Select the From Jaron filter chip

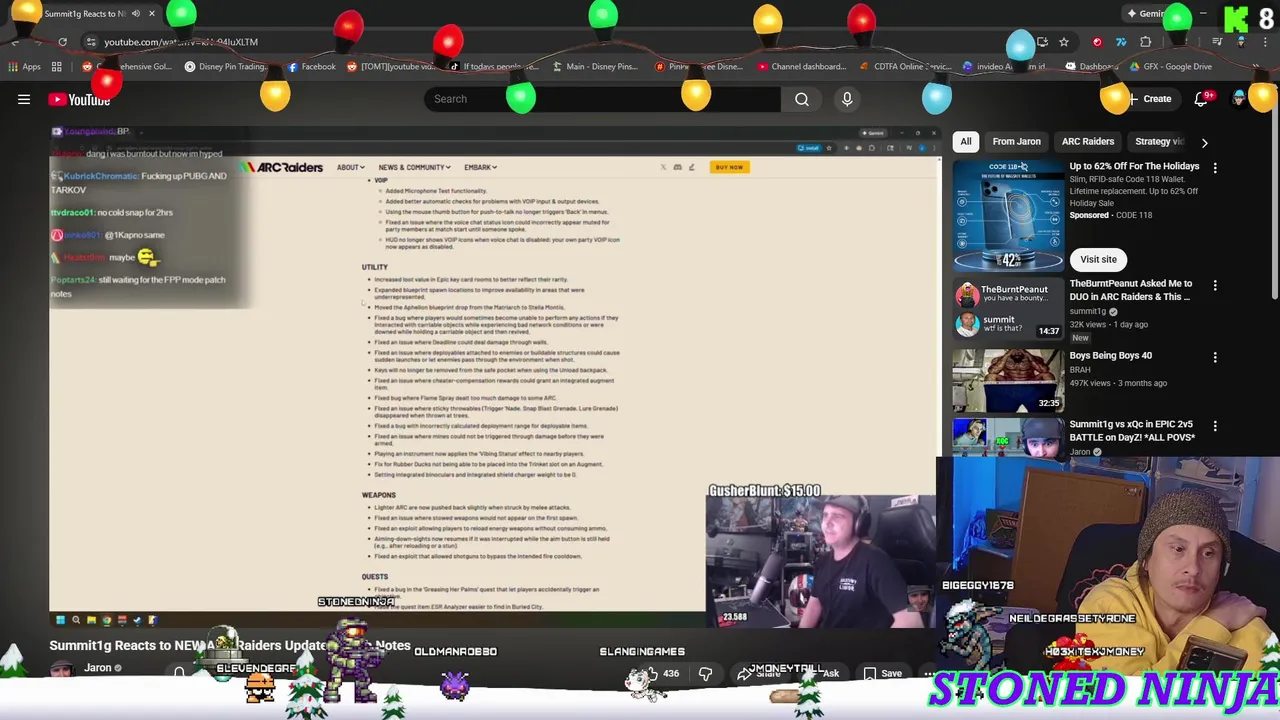pyautogui.click(x=1016, y=142)
